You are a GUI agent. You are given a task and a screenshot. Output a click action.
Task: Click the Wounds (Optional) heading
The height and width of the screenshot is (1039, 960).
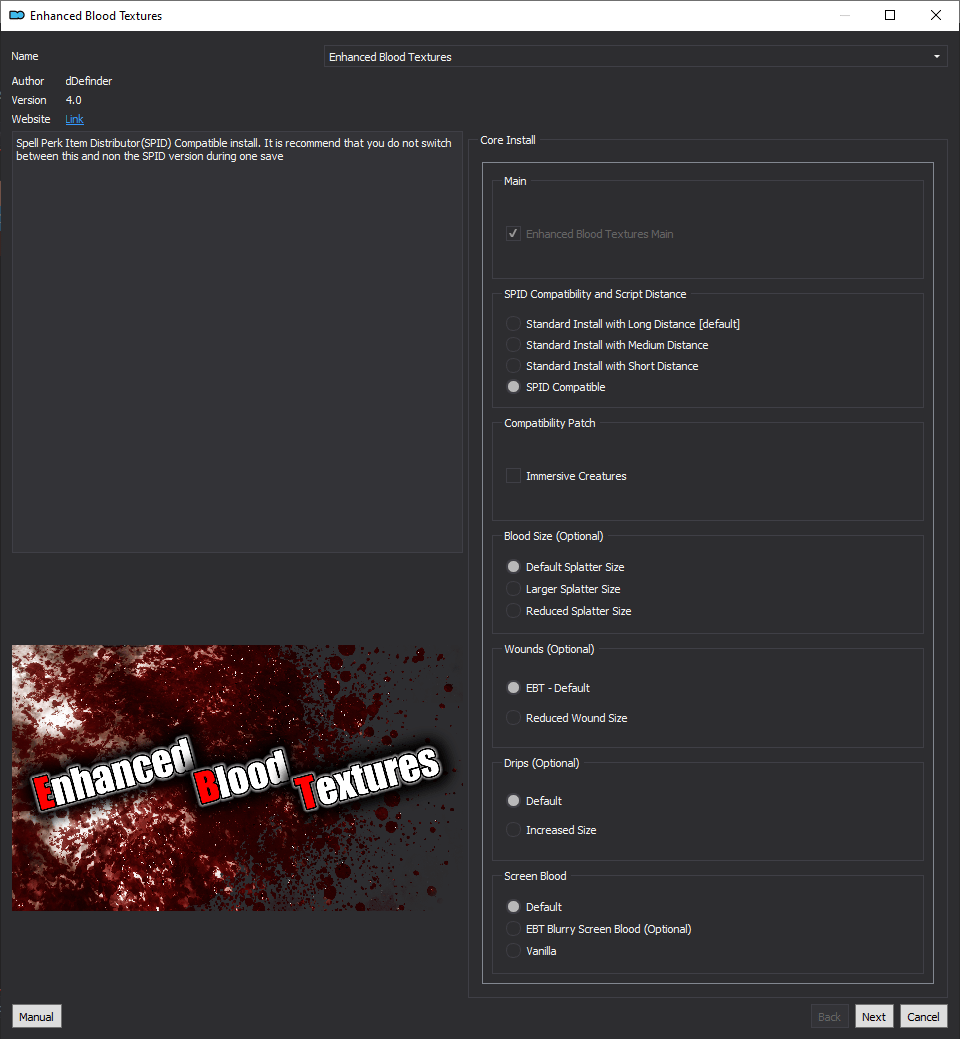pos(549,649)
